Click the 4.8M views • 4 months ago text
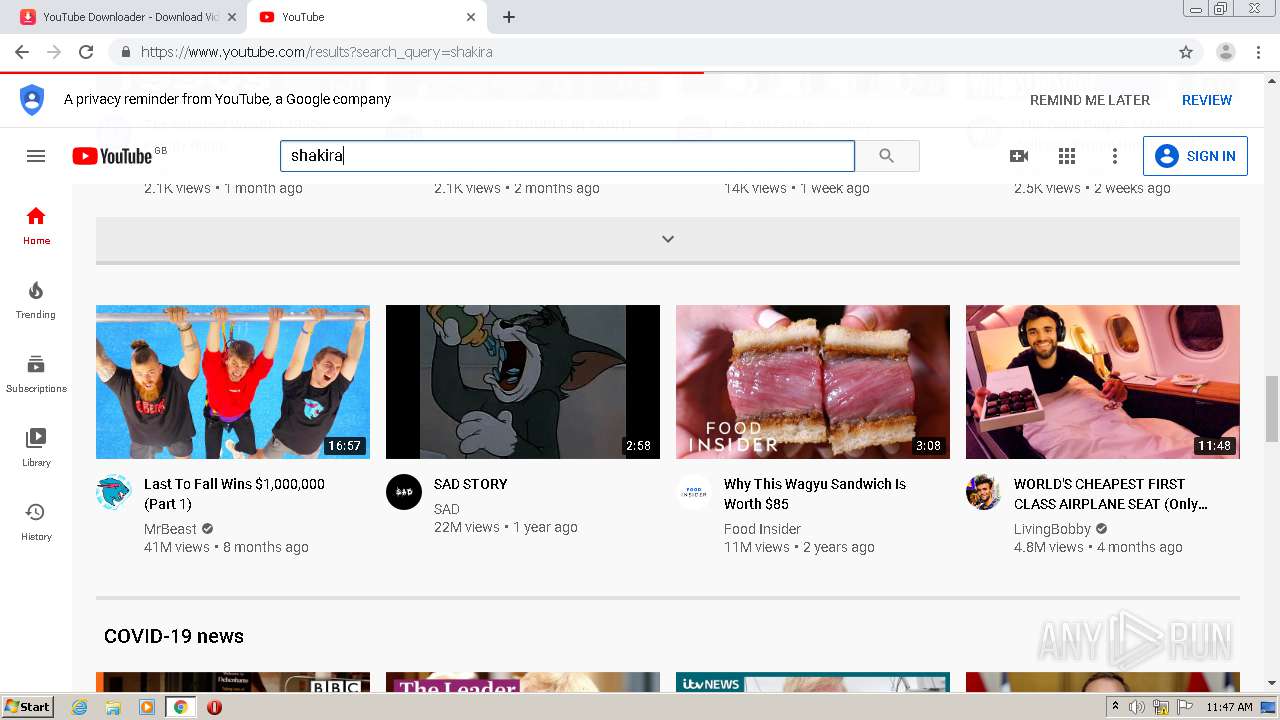The image size is (1280, 720). 1098,547
